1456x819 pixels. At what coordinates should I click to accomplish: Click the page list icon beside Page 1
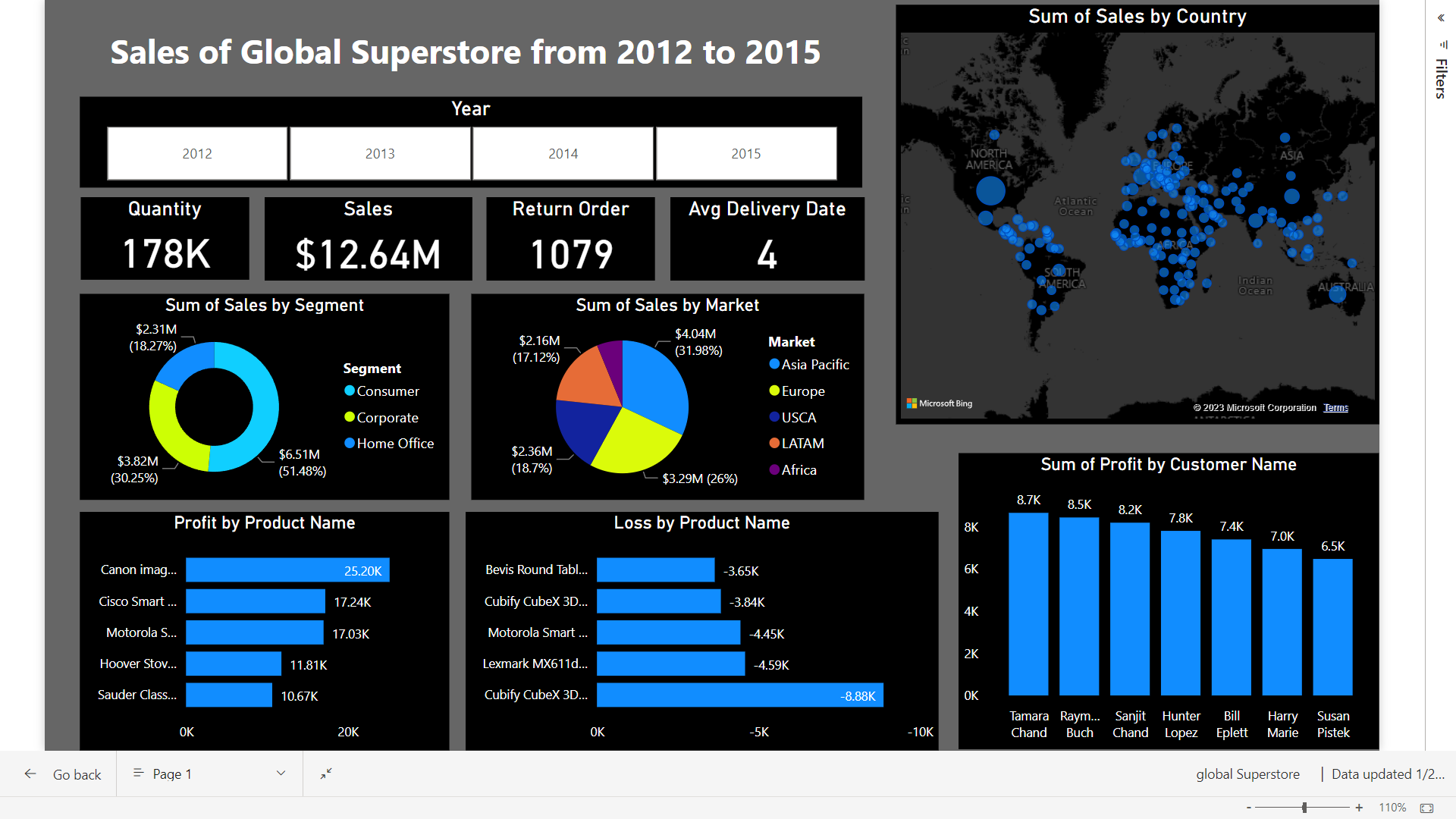(x=140, y=773)
